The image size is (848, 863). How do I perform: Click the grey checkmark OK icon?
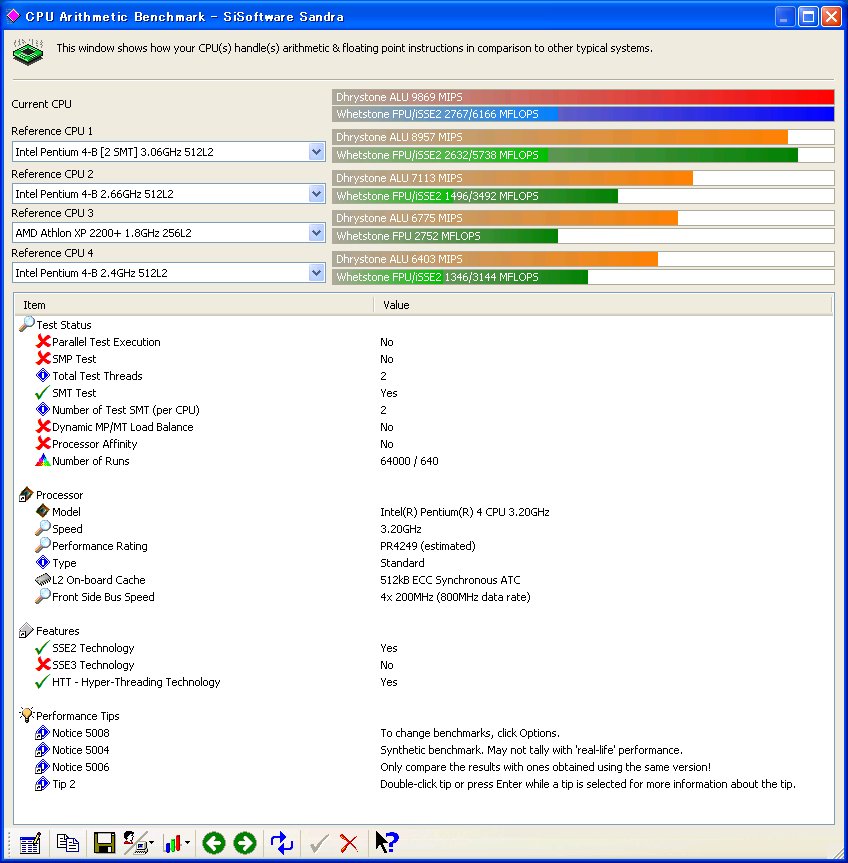point(319,843)
